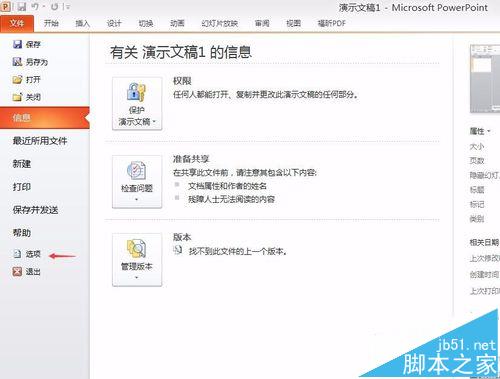Select 打印 (Print) in the sidebar
The height and width of the screenshot is (379, 500).
[22, 187]
